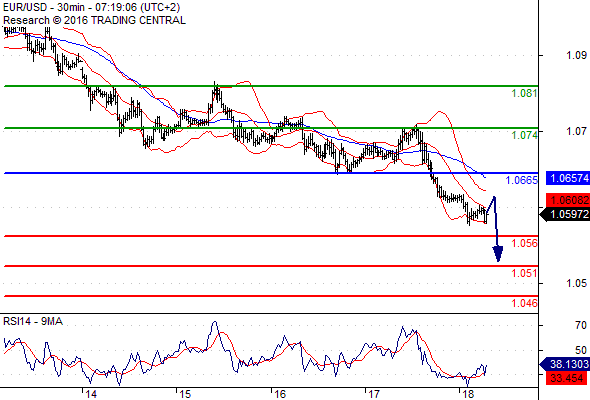Viewport: 590px width, 400px height.
Task: Click the RSI14 - 9MA indicator label
Action: coord(33,321)
